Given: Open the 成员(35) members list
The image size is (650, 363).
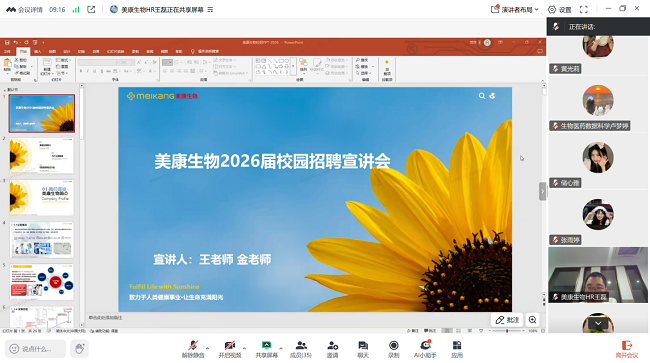Looking at the screenshot, I should click(301, 349).
